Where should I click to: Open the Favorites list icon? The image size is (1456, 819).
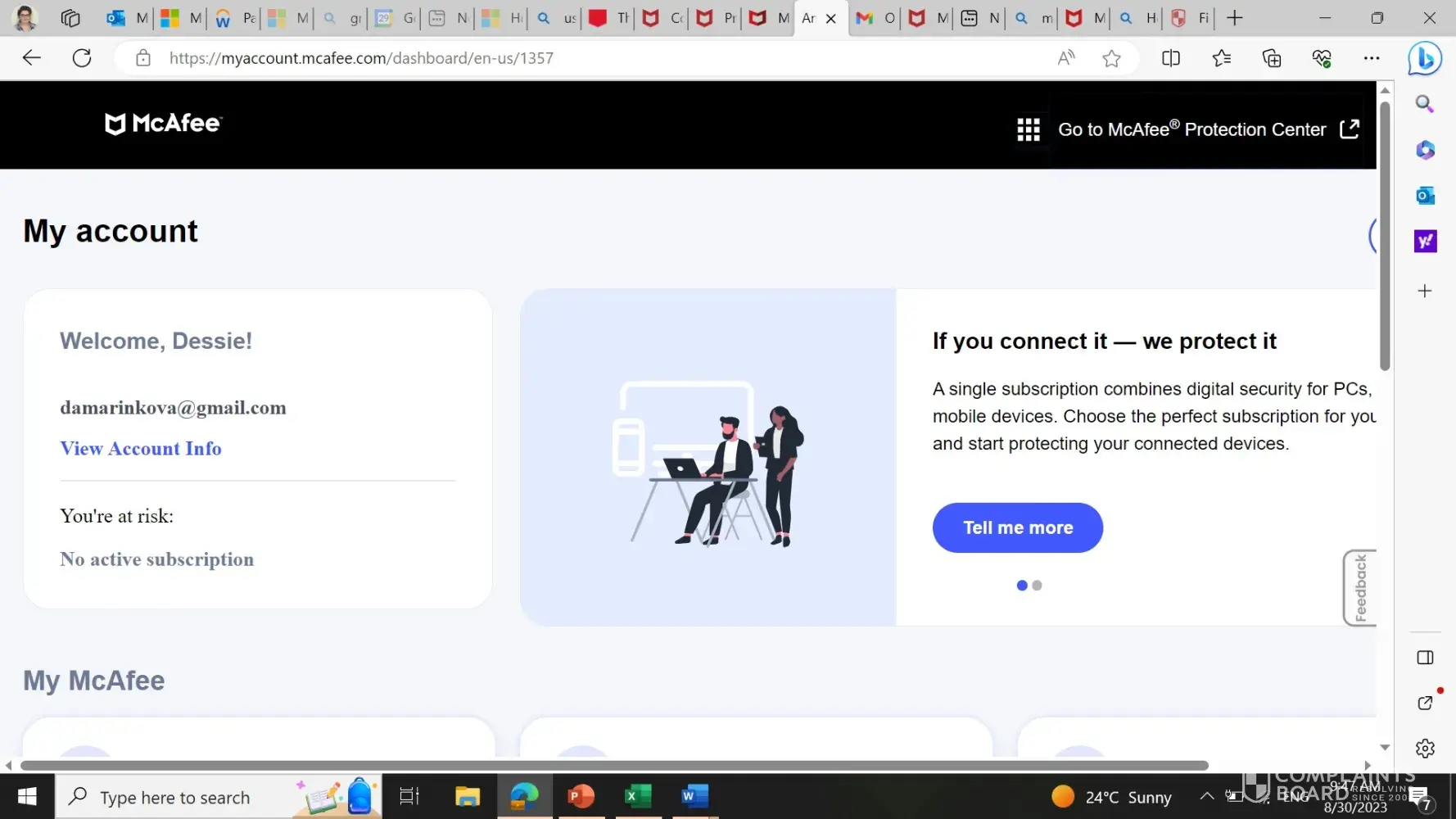[x=1222, y=58]
